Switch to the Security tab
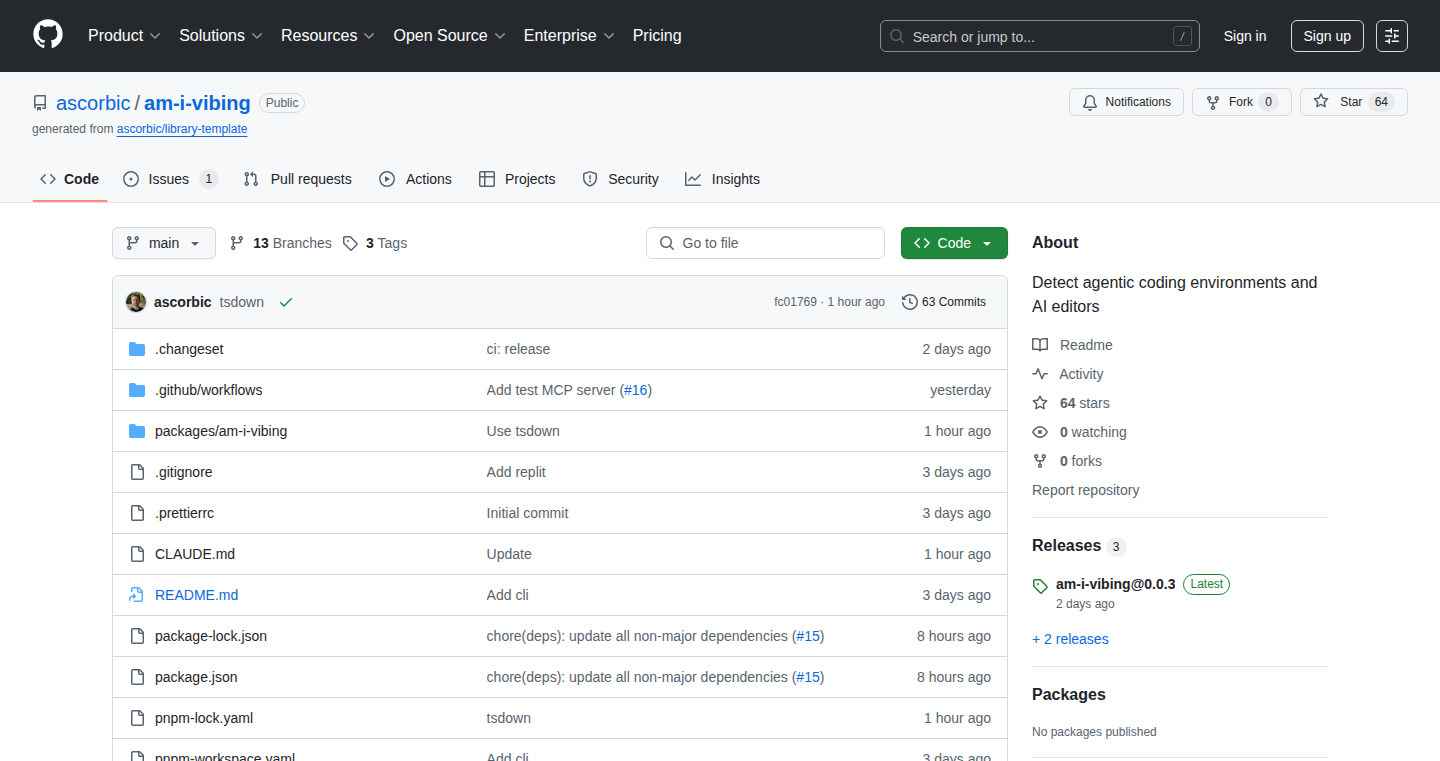Image resolution: width=1440 pixels, height=761 pixels. 620,179
